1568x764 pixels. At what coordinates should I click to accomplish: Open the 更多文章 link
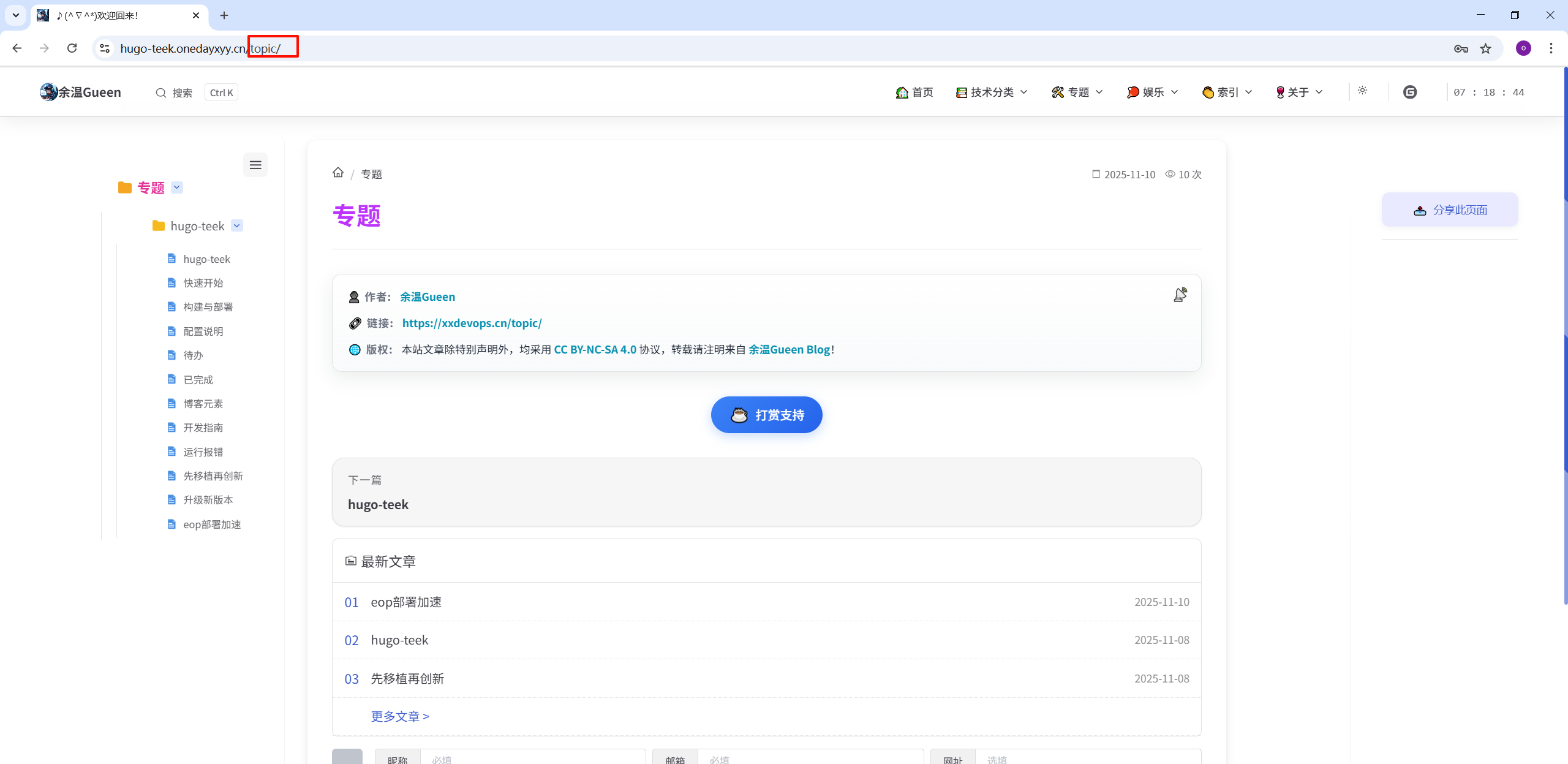coord(400,716)
